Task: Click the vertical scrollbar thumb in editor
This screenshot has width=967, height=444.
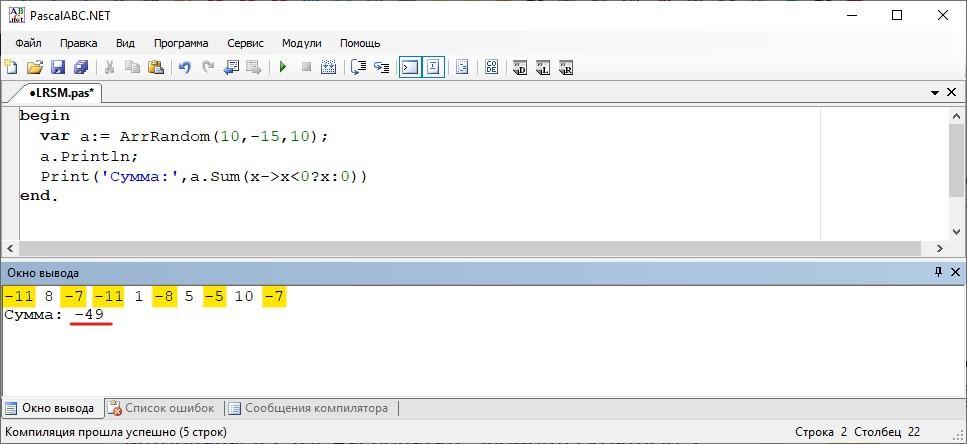Action: tap(956, 160)
